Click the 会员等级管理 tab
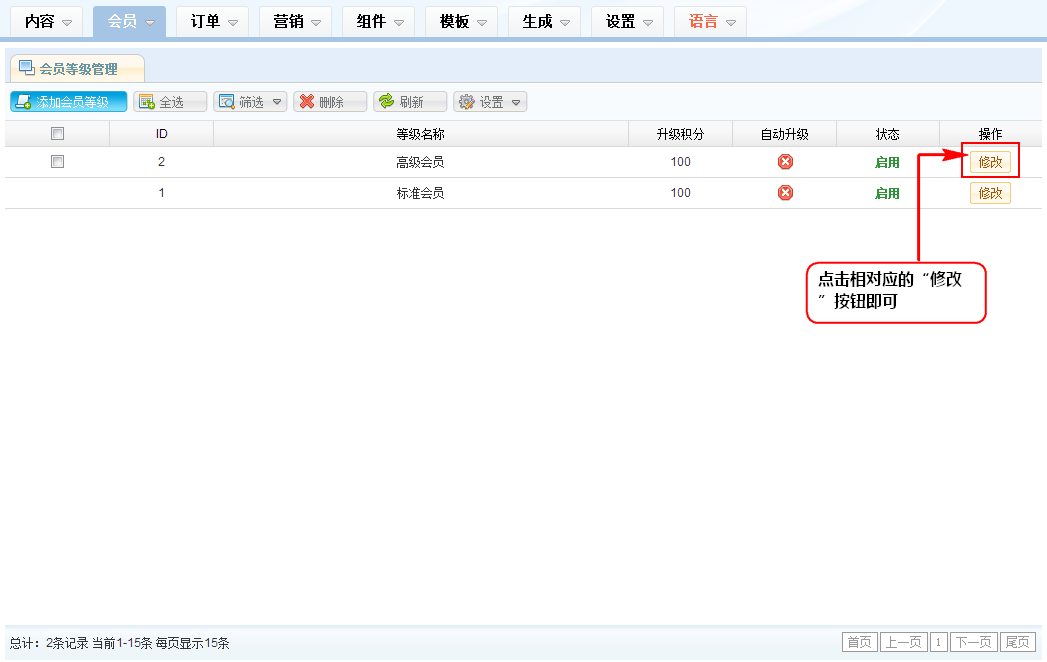This screenshot has height=662, width=1047. coord(77,69)
